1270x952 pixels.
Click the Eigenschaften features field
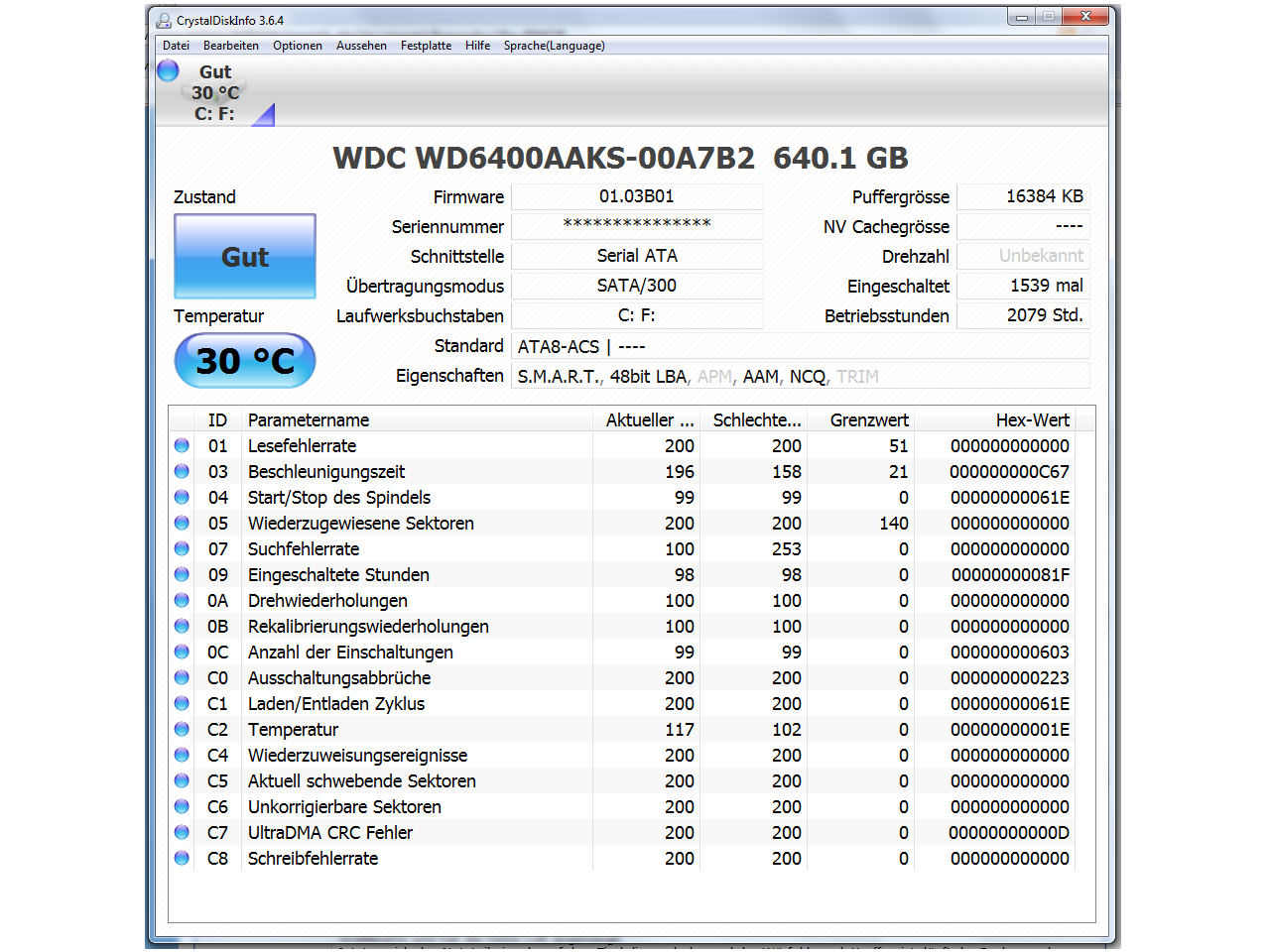click(x=801, y=376)
